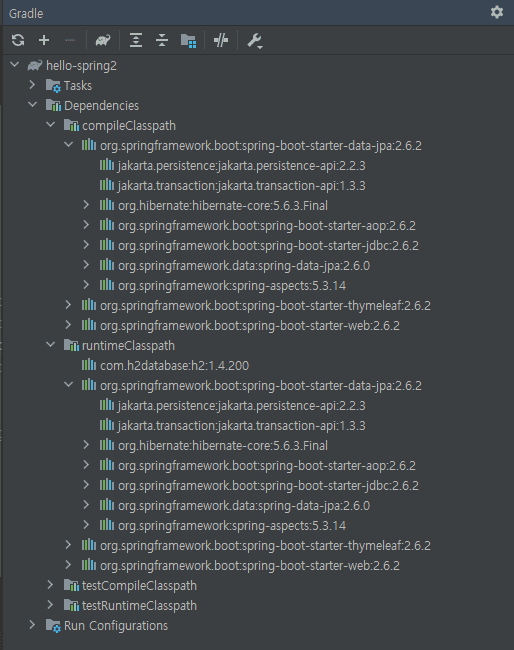Click the Collapse All toolbar icon

162,40
